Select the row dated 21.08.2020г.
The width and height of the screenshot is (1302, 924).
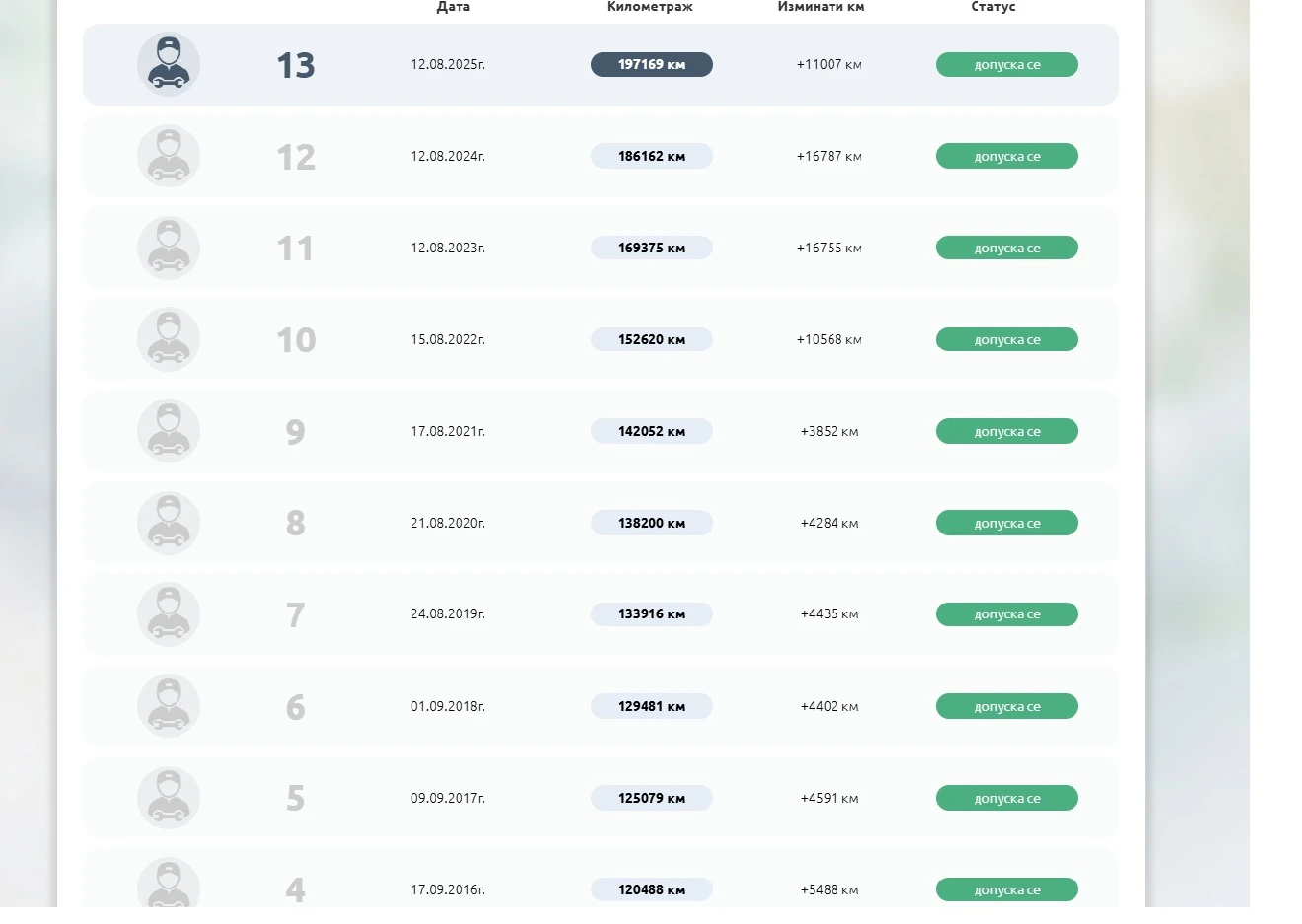tap(448, 523)
